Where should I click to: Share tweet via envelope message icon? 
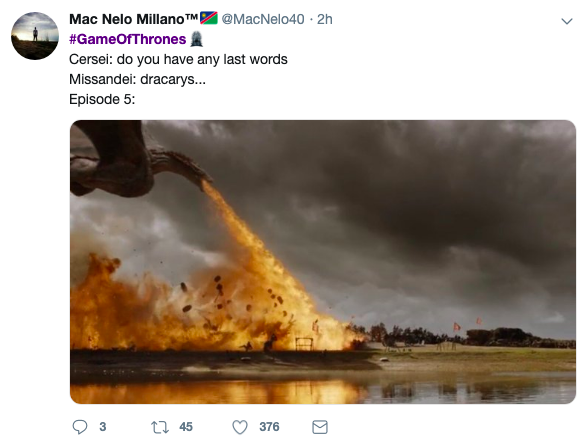[x=320, y=427]
